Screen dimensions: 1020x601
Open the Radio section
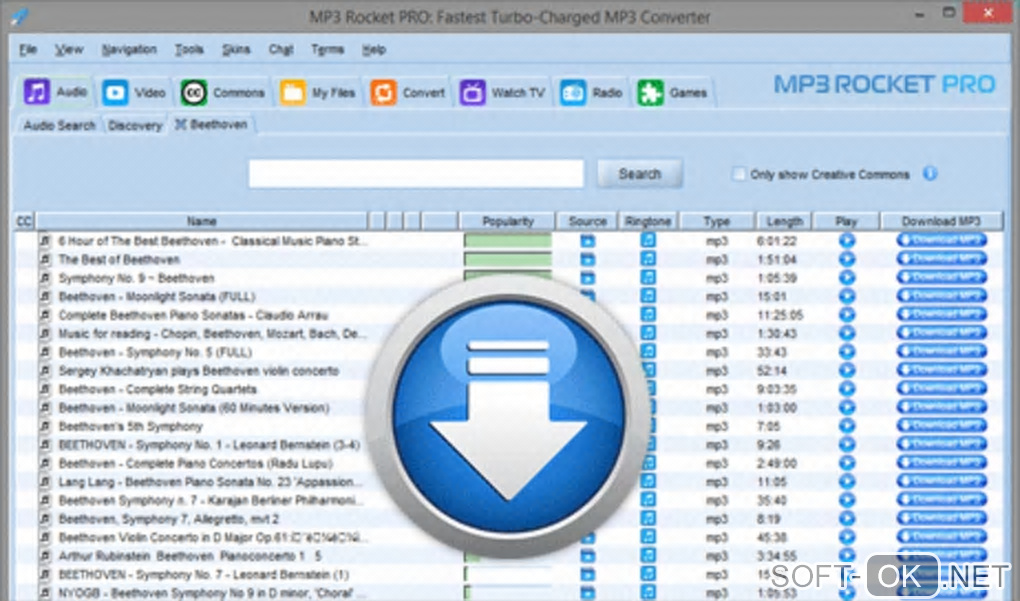pos(591,92)
